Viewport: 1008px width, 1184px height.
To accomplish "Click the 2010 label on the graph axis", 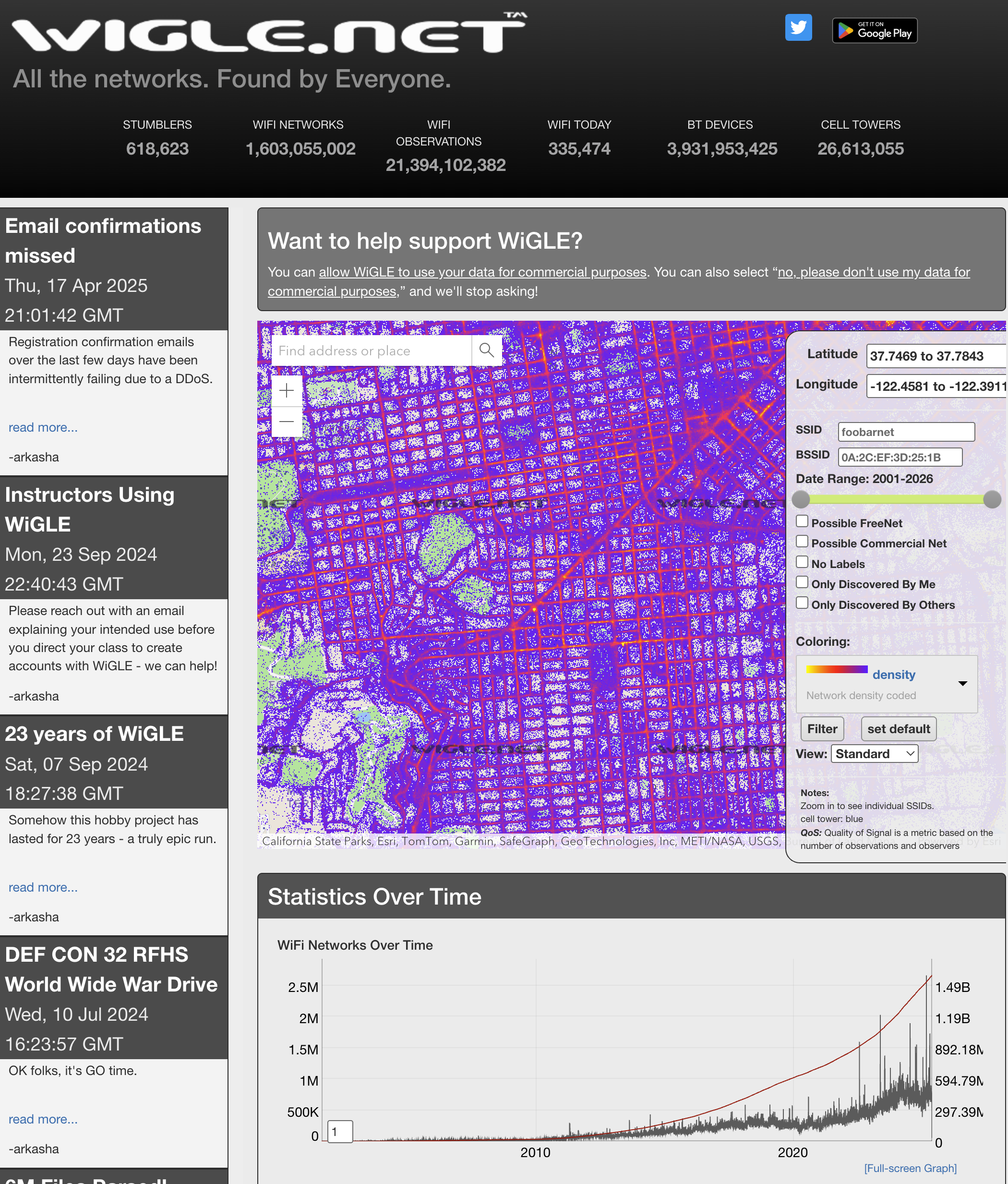I will (x=535, y=1153).
